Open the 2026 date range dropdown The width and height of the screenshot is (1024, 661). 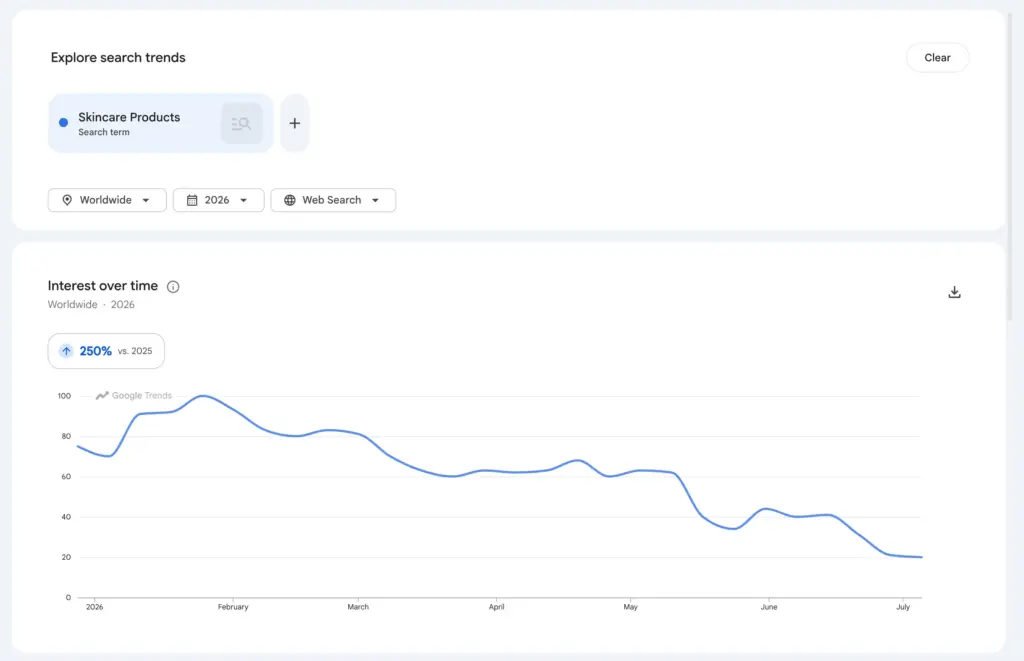click(219, 200)
